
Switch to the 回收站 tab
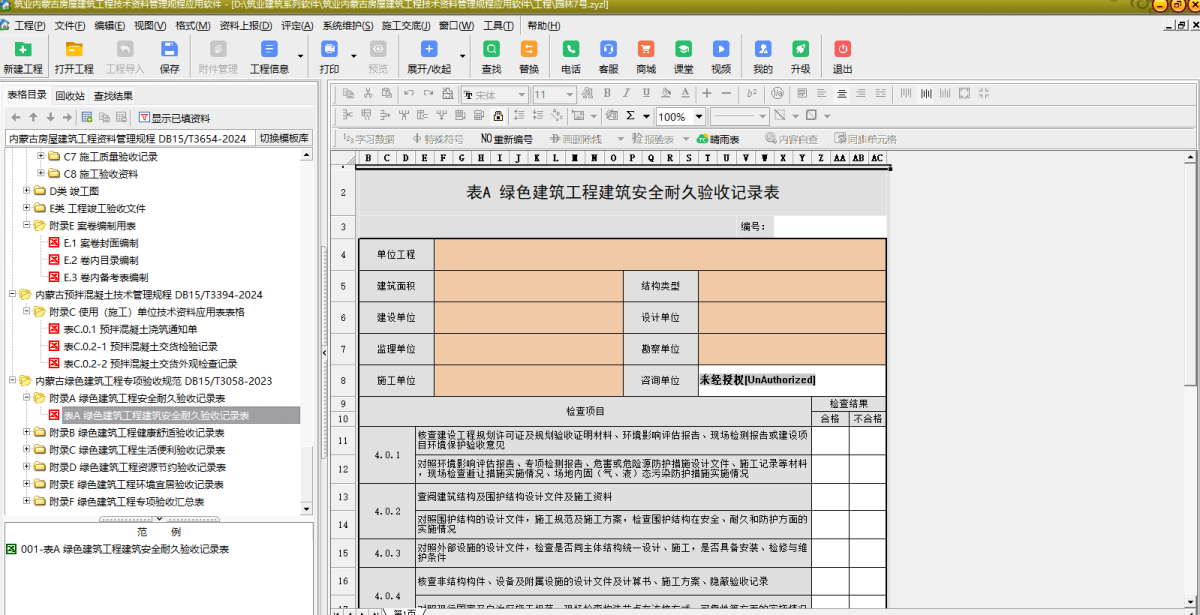(69, 96)
